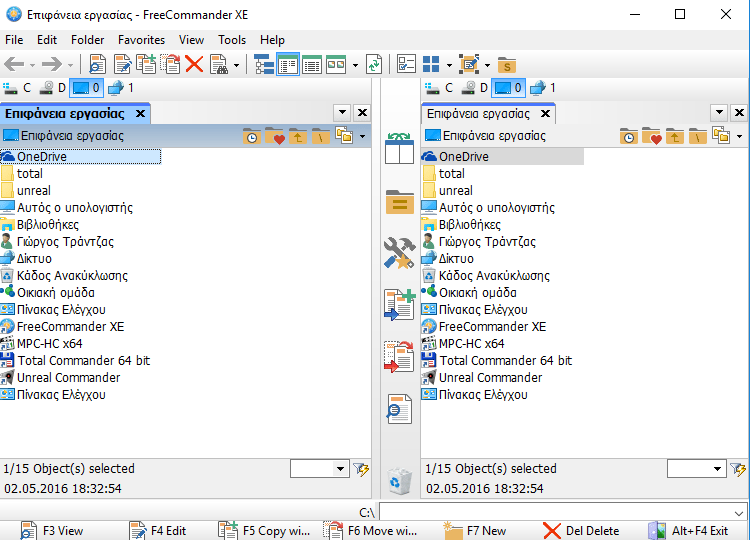750x540 pixels.
Task: Switch to details view mode icon
Action: pyautogui.click(x=312, y=64)
